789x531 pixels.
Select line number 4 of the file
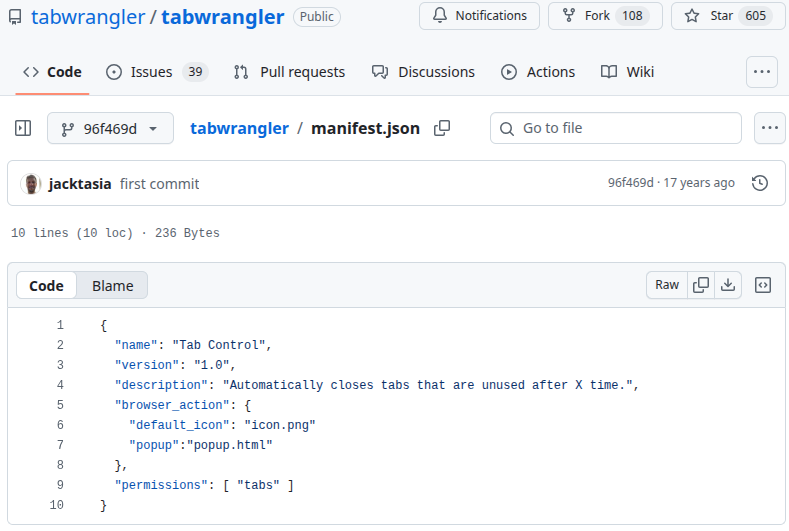tap(60, 385)
